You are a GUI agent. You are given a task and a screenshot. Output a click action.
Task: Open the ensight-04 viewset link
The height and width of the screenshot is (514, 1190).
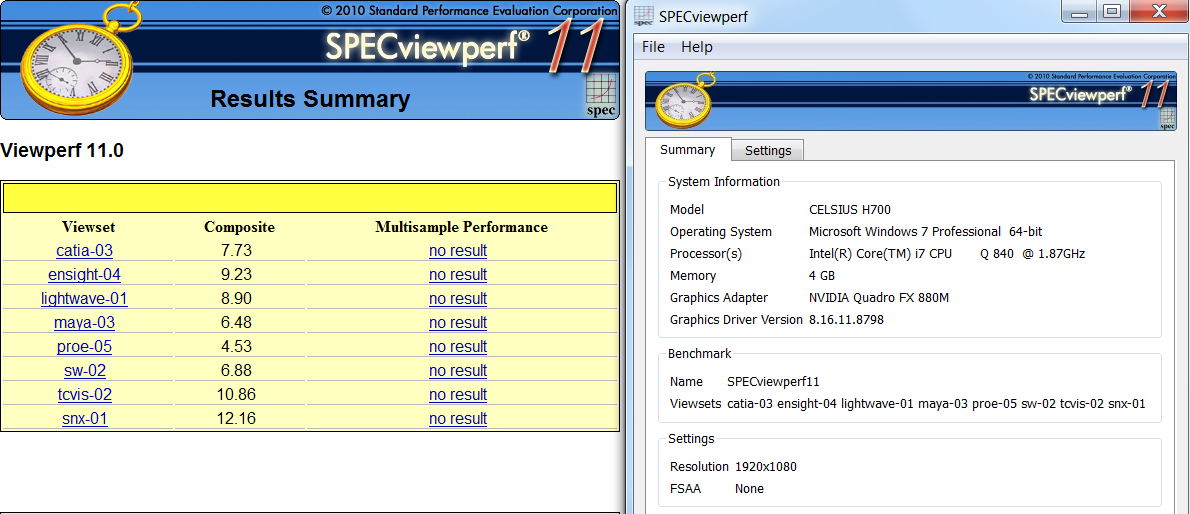click(x=84, y=275)
